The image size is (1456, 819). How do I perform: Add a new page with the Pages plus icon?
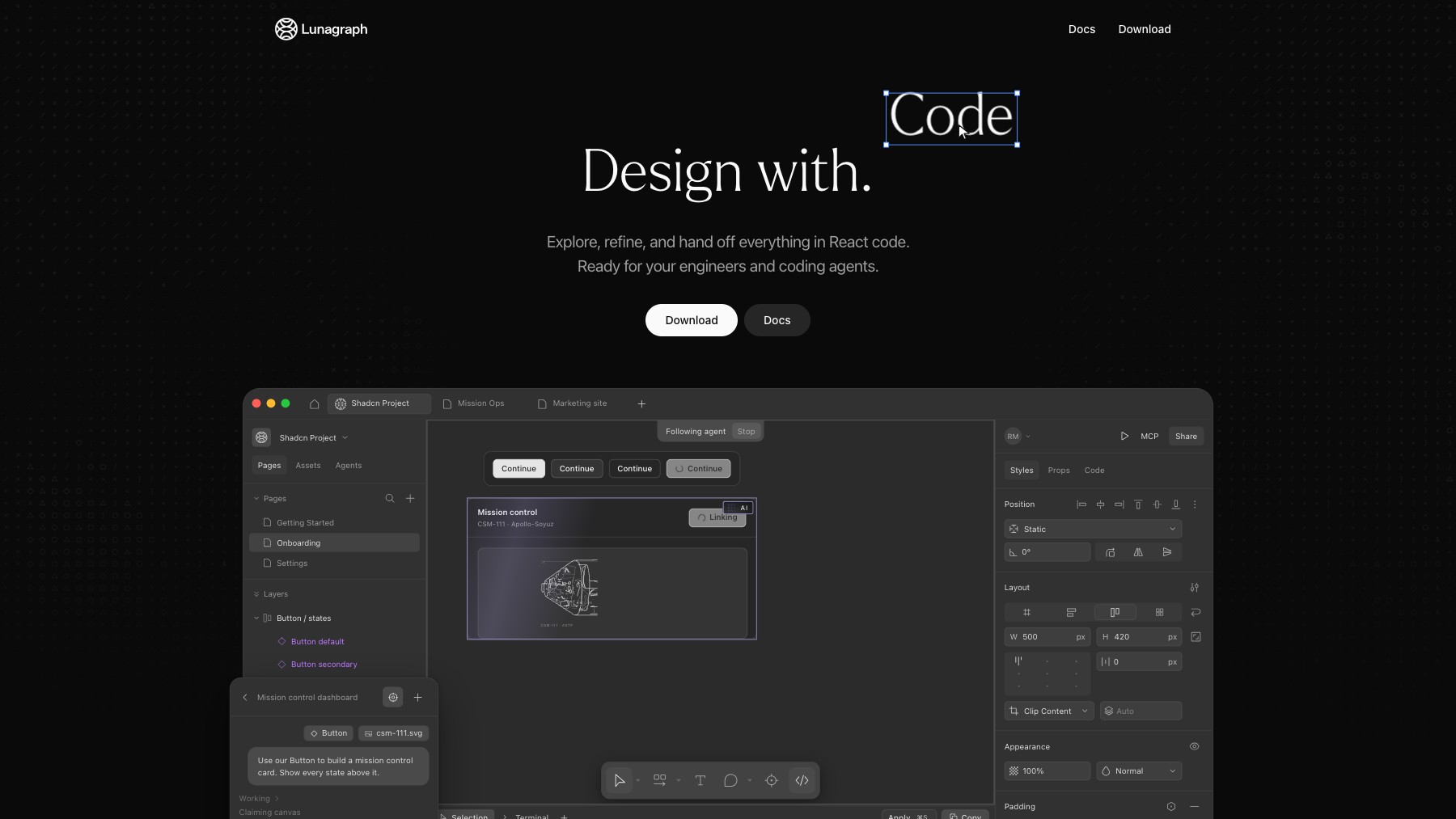[x=410, y=499]
